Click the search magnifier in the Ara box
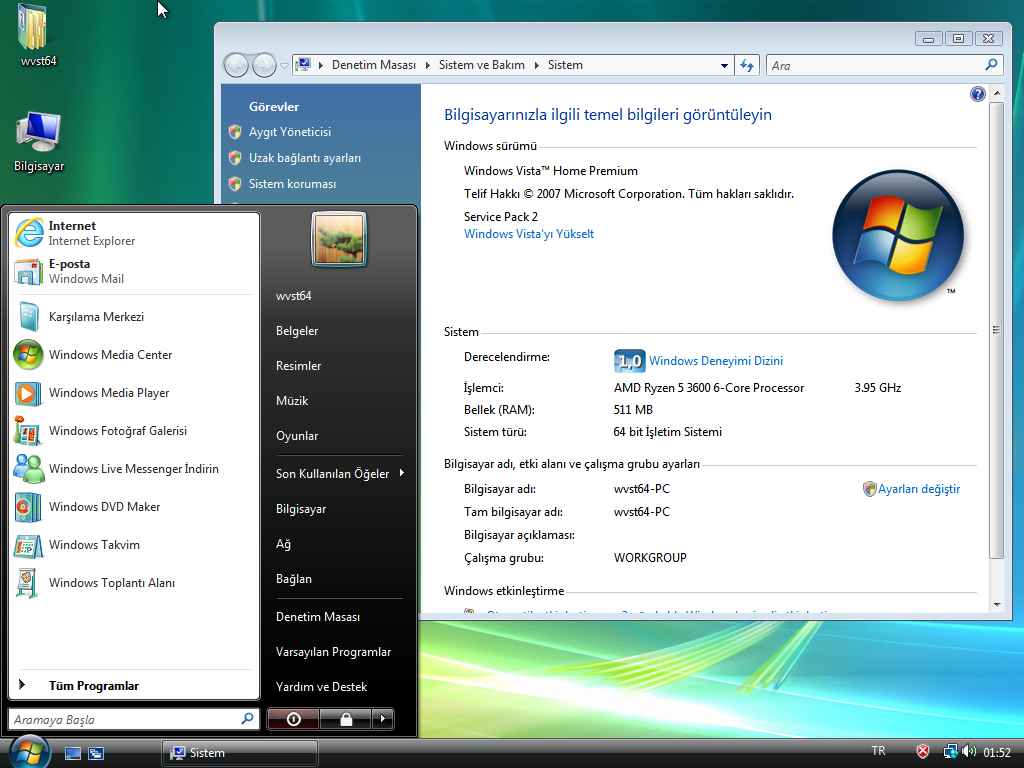The height and width of the screenshot is (768, 1024). tap(991, 65)
